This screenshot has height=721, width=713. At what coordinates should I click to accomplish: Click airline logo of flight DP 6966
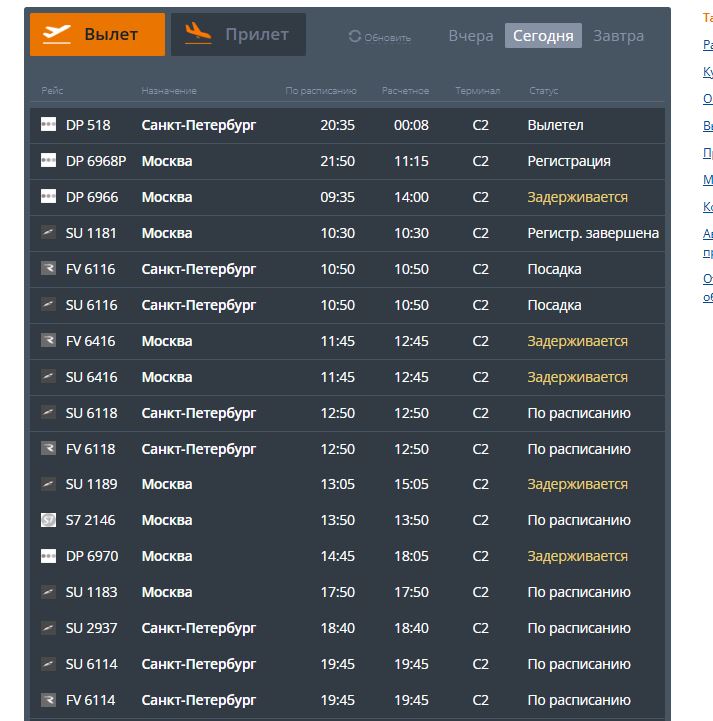(x=48, y=196)
